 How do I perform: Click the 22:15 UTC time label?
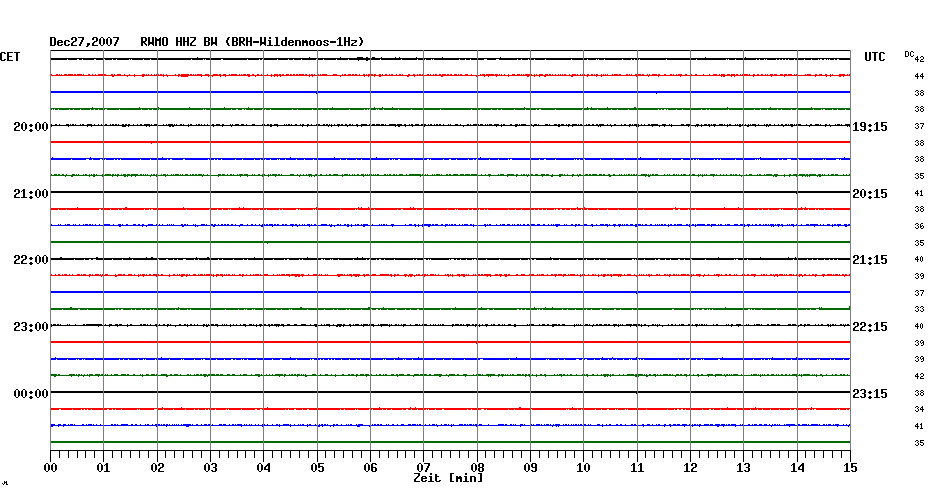[870, 327]
